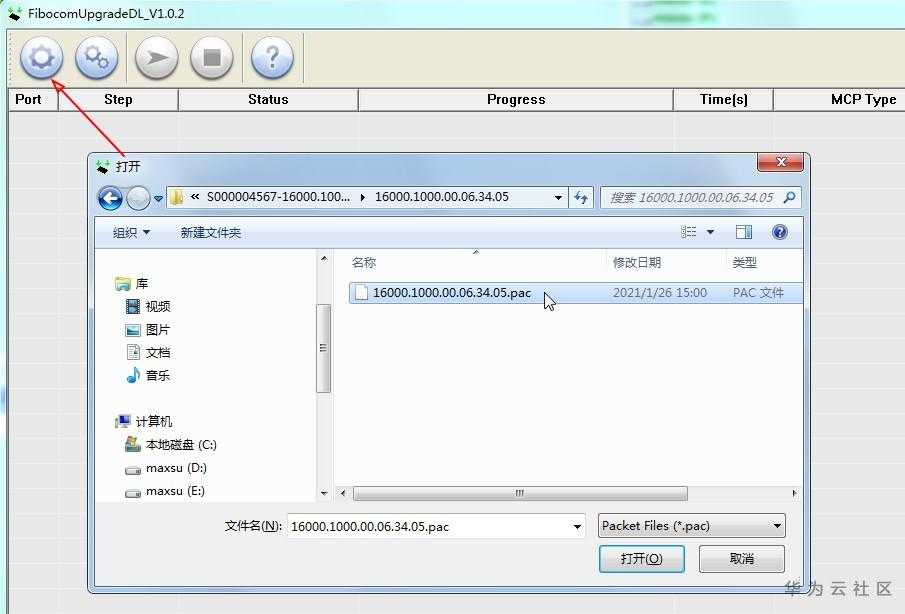Click the MCP Type column header
Image resolution: width=905 pixels, height=614 pixels.
pos(840,99)
